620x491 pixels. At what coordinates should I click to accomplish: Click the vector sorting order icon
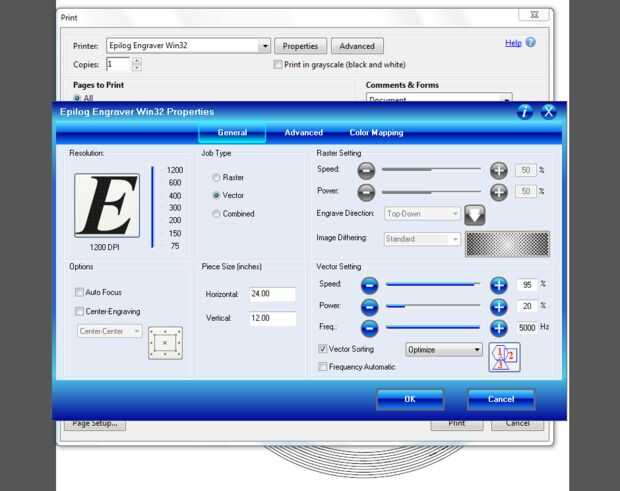tap(504, 357)
